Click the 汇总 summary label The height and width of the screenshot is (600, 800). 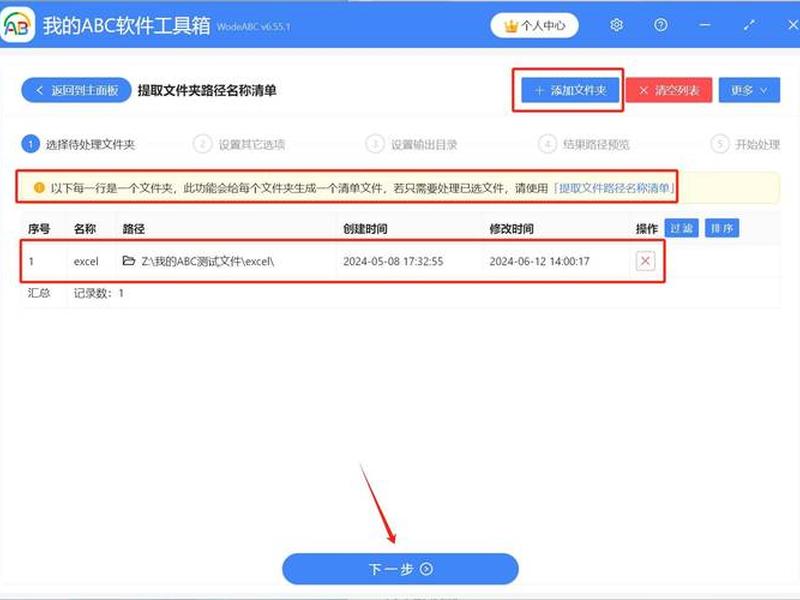39,293
